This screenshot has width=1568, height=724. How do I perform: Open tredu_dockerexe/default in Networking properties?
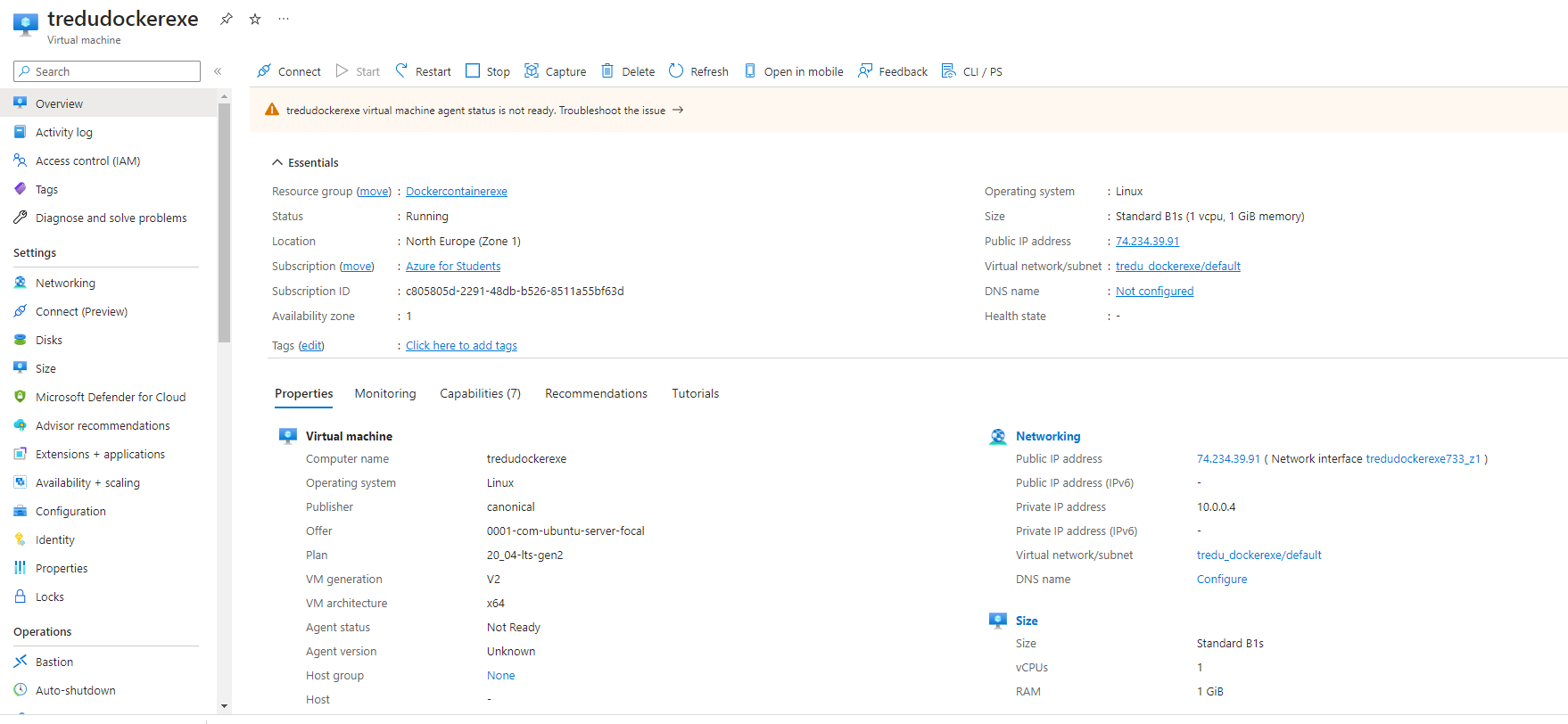[x=1259, y=555]
